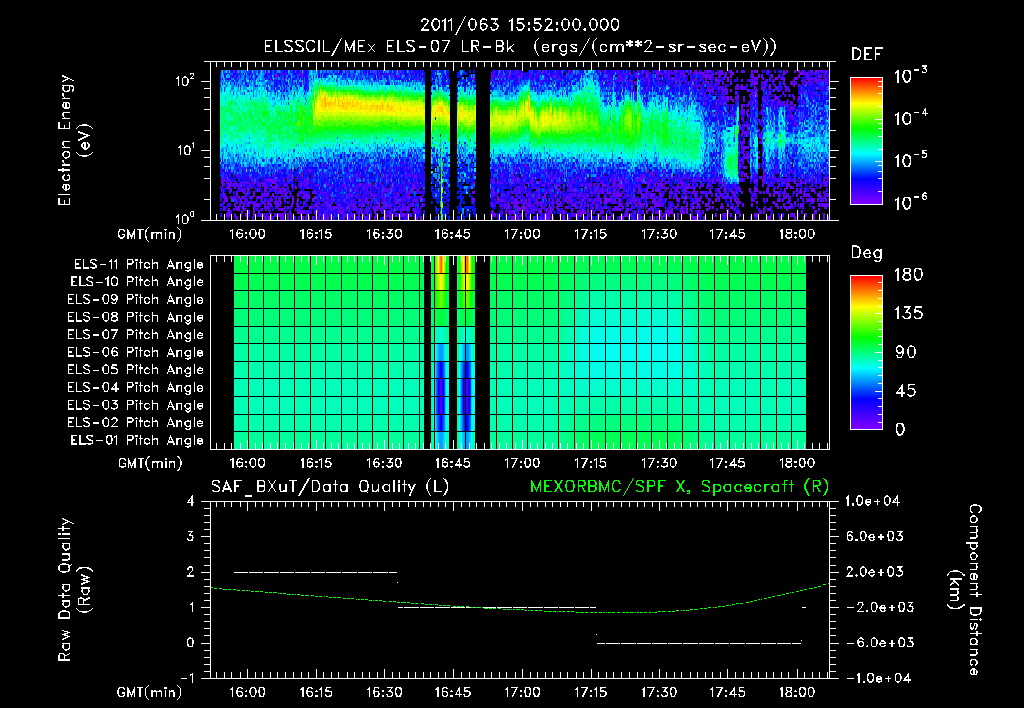This screenshot has height=708, width=1024.
Task: Select the "ELS-07 Pitch Angle" row label
Action: click(136, 334)
